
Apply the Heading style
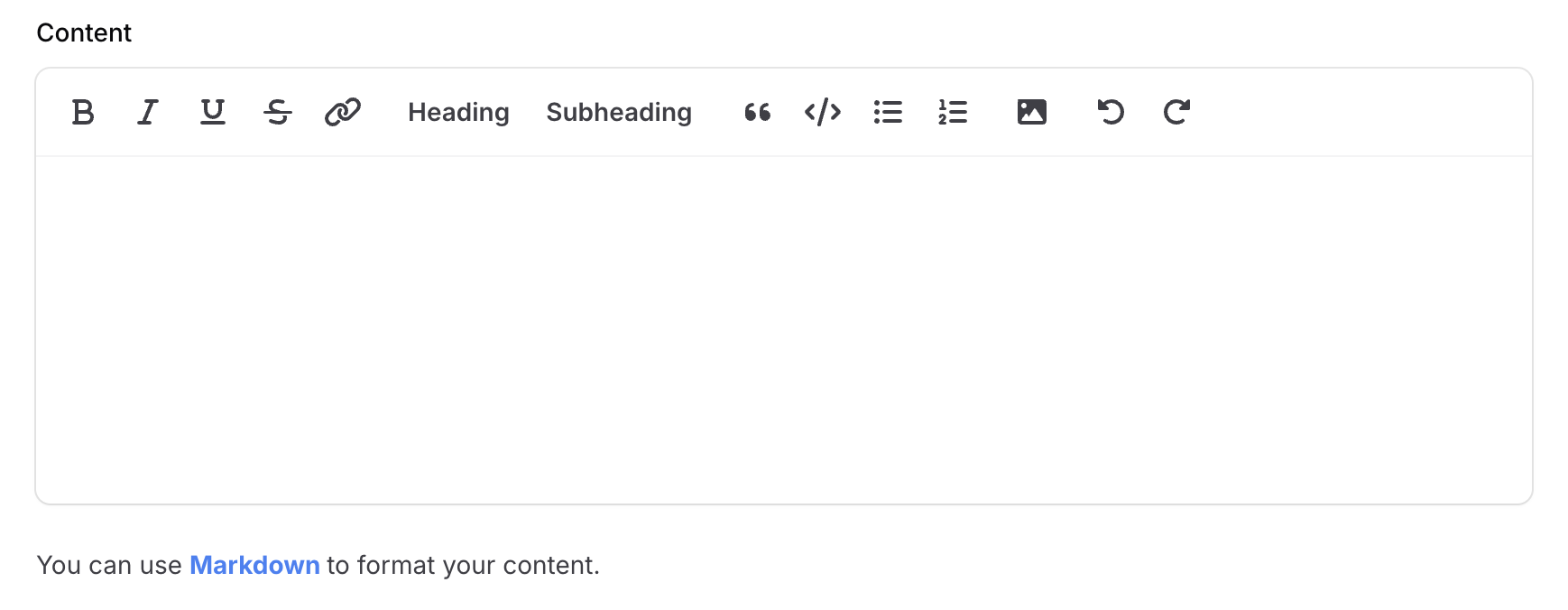click(458, 112)
